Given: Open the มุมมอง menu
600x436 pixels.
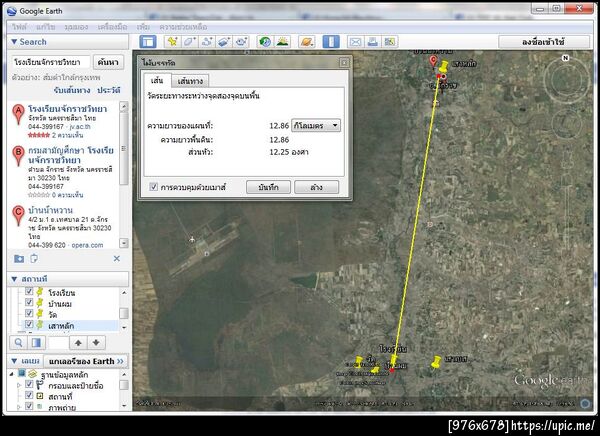Looking at the screenshot, I should pos(76,27).
